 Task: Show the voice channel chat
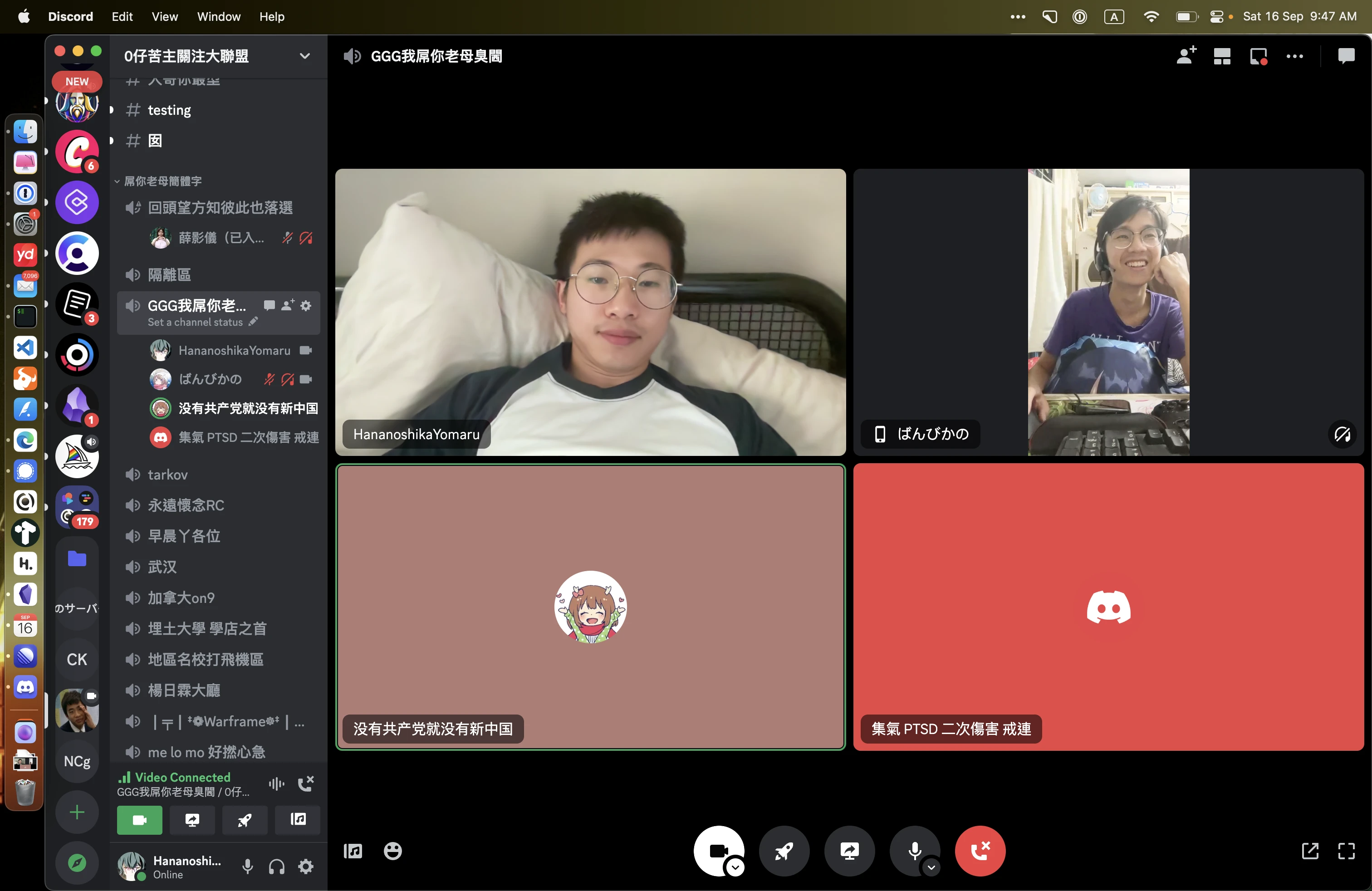click(x=1346, y=56)
